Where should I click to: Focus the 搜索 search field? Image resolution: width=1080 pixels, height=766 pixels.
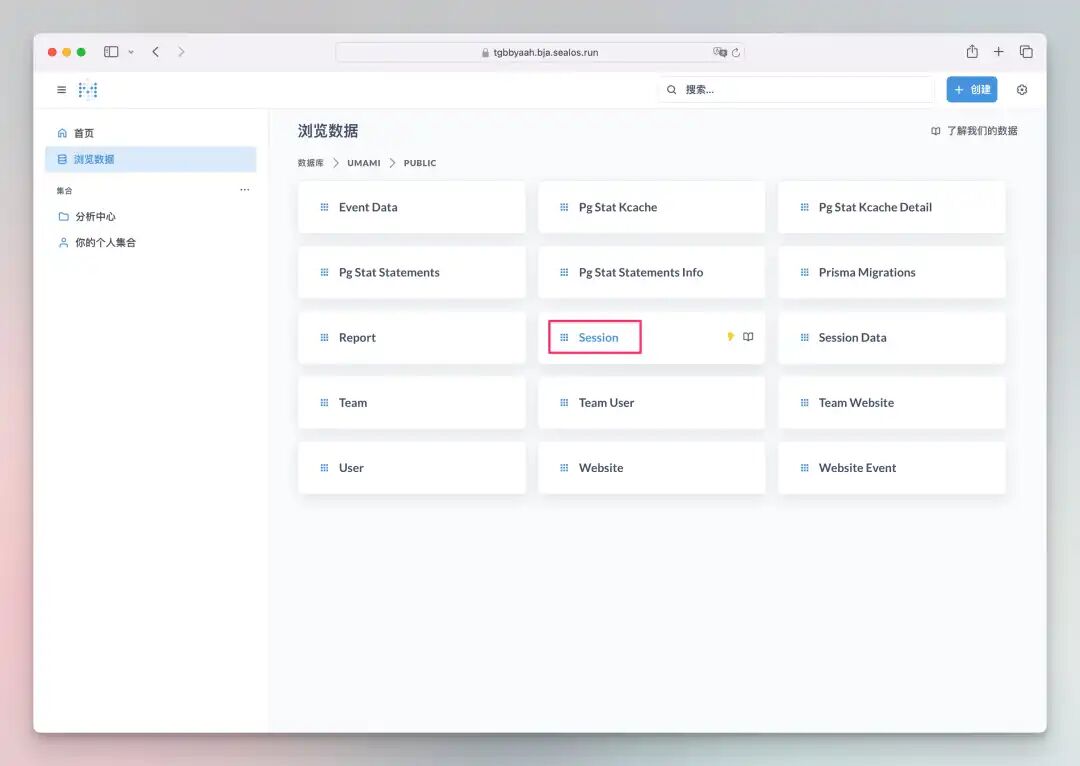[x=796, y=90]
